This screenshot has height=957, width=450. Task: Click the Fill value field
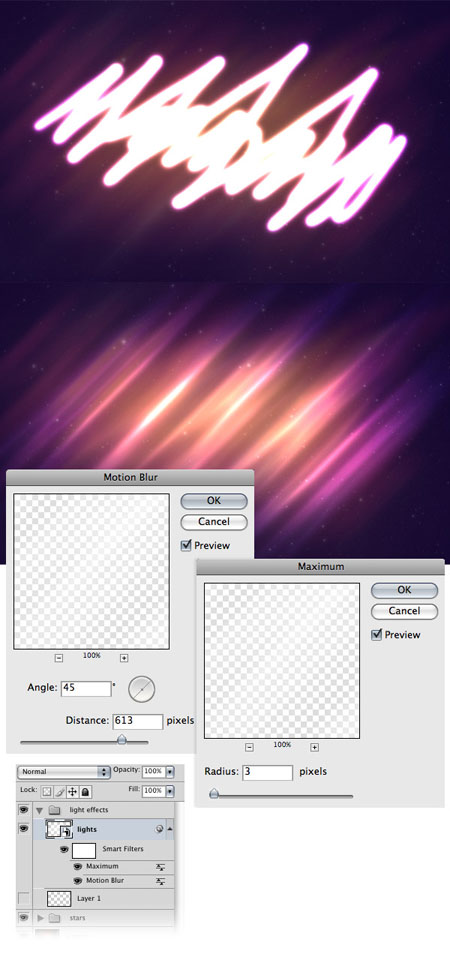click(x=154, y=791)
